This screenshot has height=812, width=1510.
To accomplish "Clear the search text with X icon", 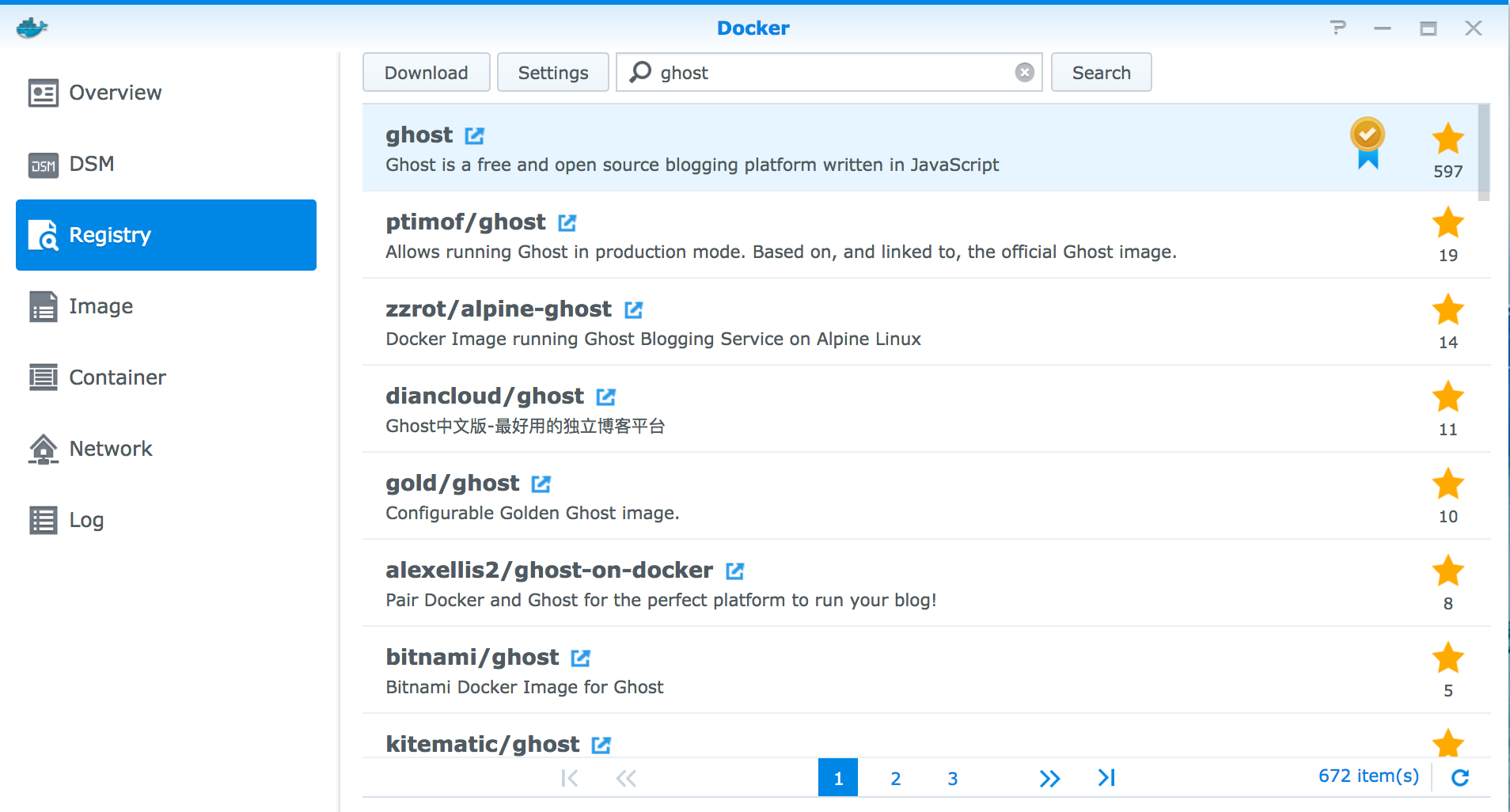I will (1024, 73).
